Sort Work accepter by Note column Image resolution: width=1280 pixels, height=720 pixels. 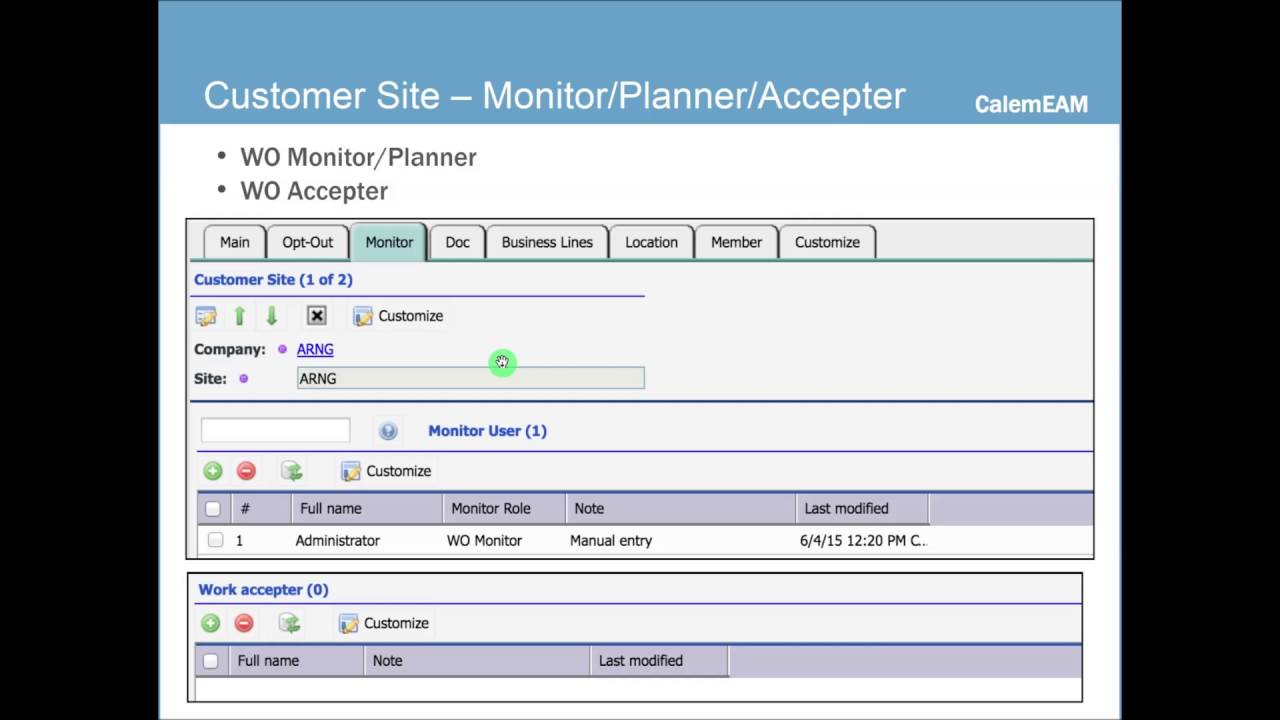pyautogui.click(x=478, y=661)
